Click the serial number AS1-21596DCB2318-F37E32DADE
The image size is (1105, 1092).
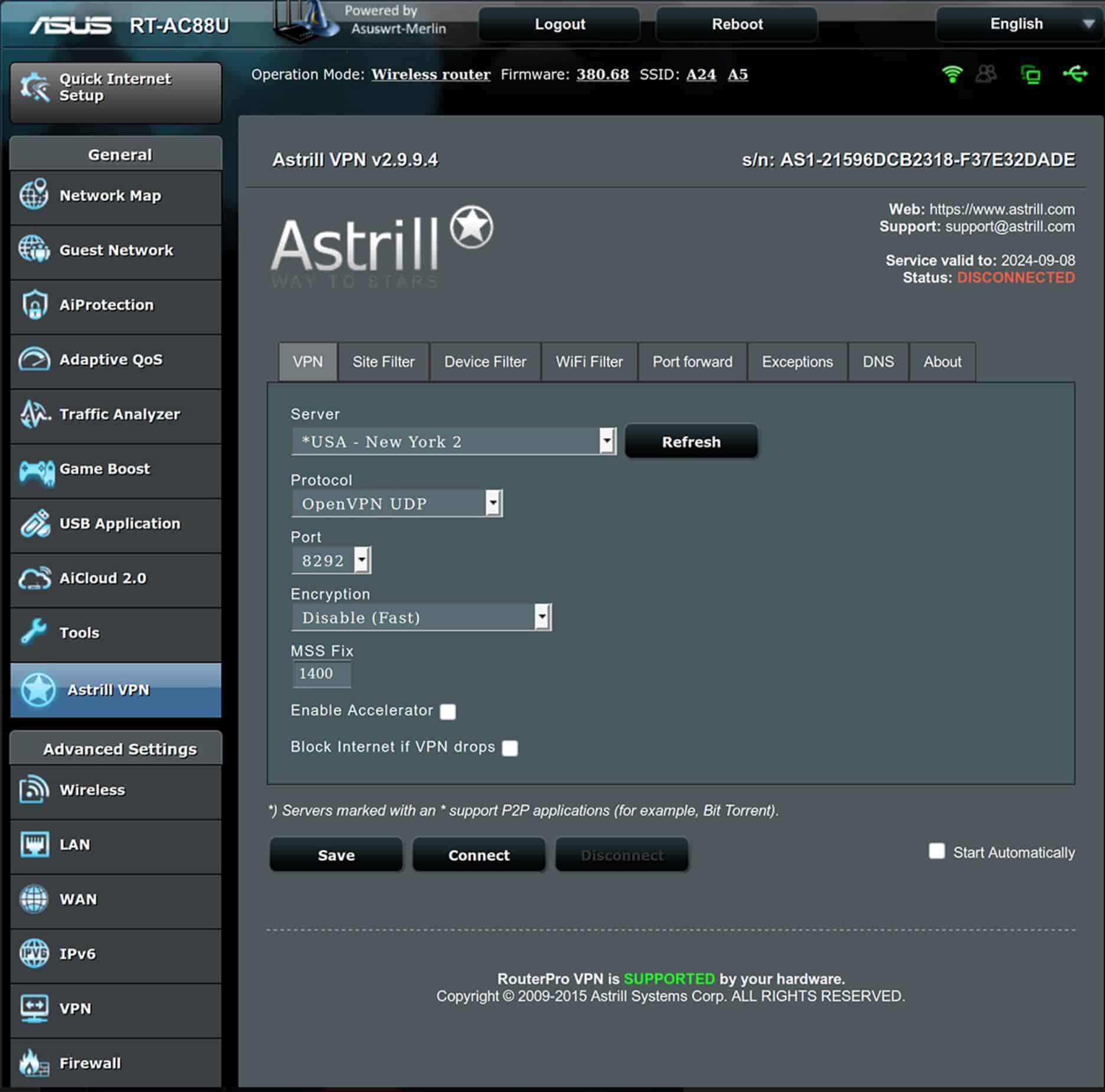coord(928,160)
